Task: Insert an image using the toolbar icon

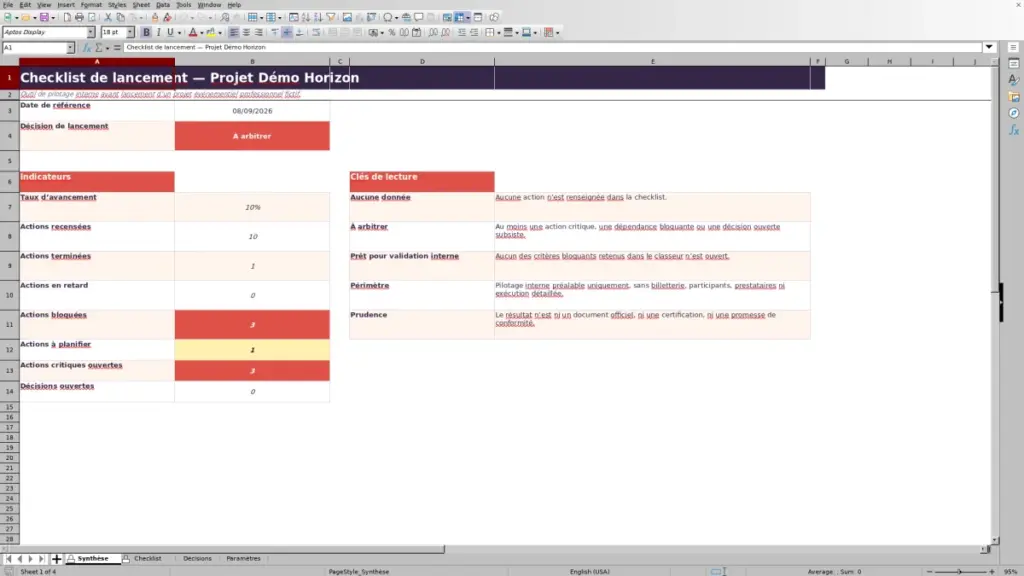Action: [x=347, y=17]
